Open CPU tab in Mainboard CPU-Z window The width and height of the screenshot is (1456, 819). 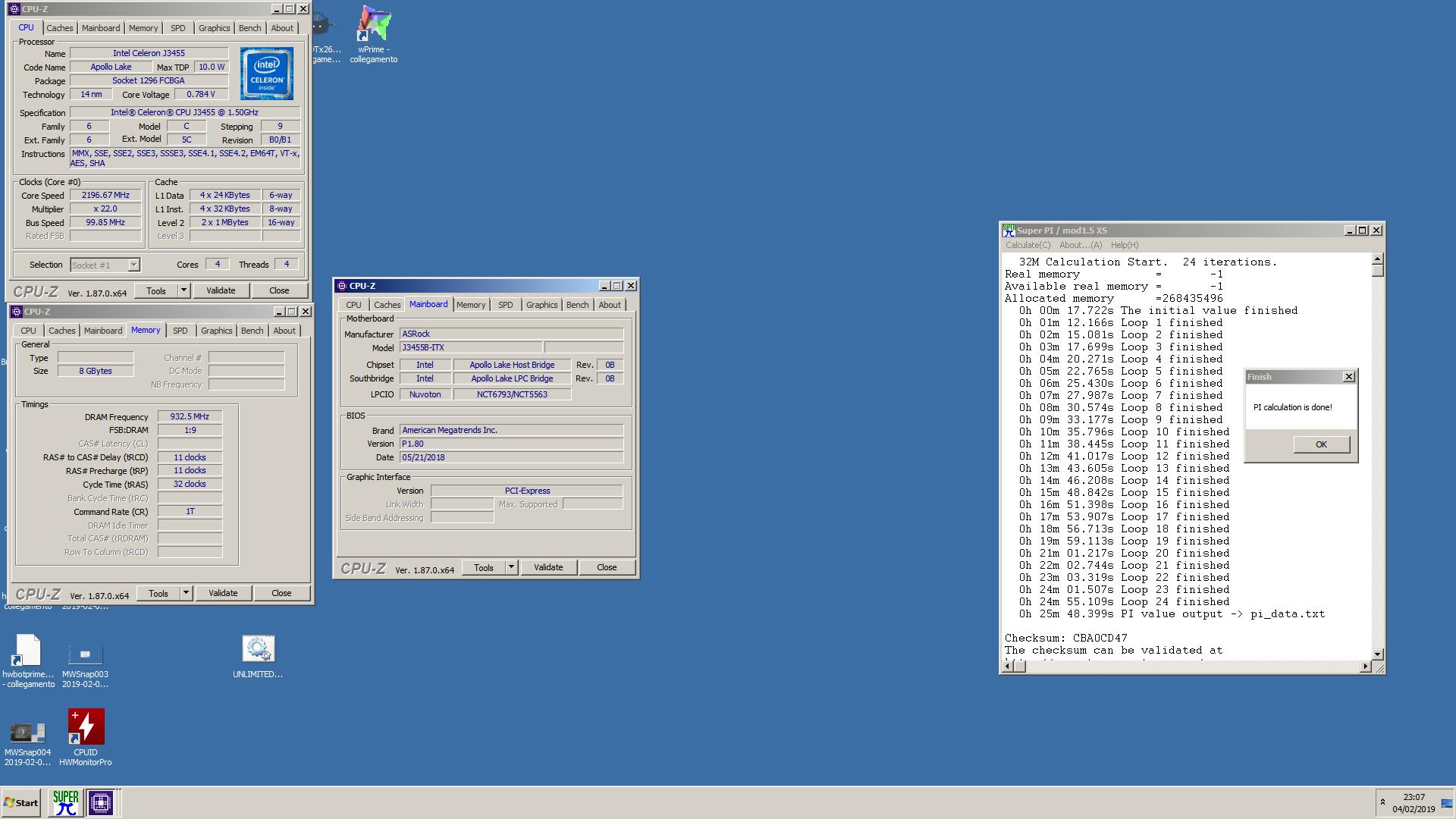353,305
